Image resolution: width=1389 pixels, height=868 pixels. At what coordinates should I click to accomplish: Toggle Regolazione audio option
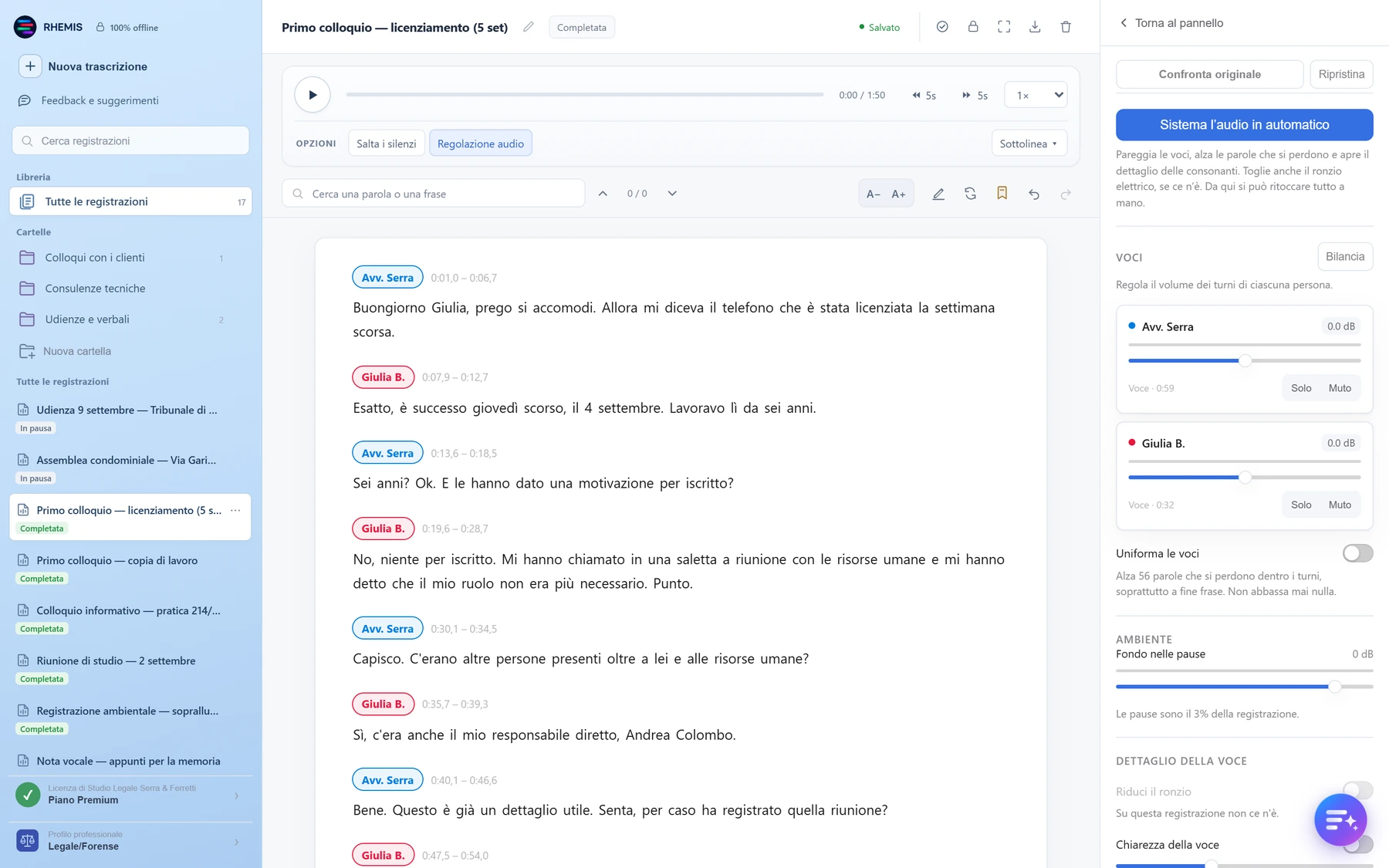click(480, 144)
